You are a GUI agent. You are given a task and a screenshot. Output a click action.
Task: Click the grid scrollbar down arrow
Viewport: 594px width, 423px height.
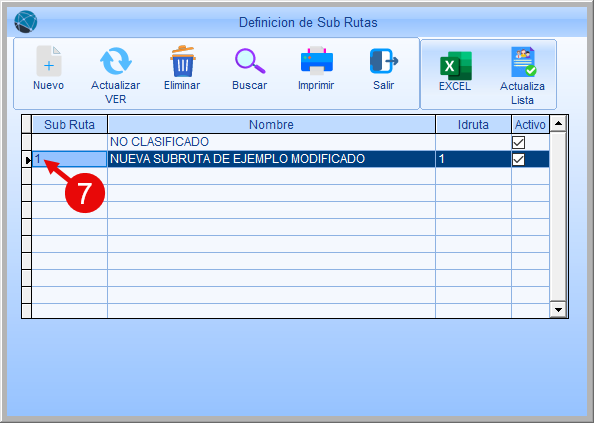558,309
